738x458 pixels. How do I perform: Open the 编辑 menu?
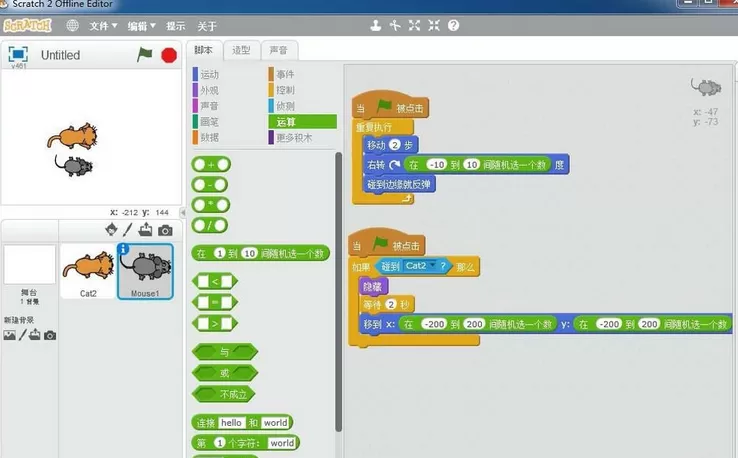click(141, 26)
